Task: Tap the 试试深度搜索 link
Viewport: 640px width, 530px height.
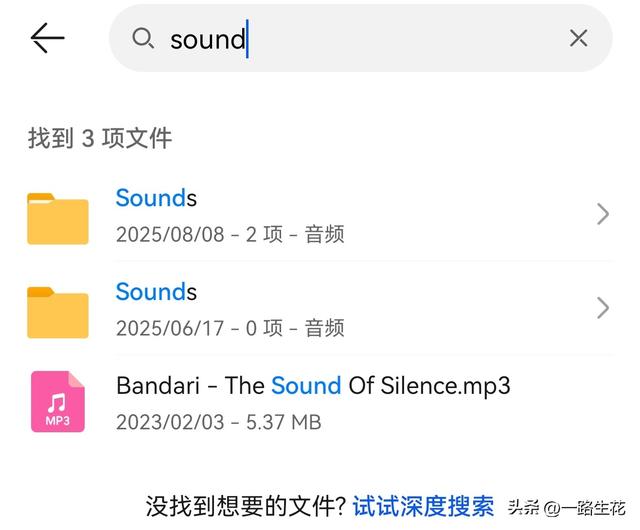Action: tap(423, 507)
